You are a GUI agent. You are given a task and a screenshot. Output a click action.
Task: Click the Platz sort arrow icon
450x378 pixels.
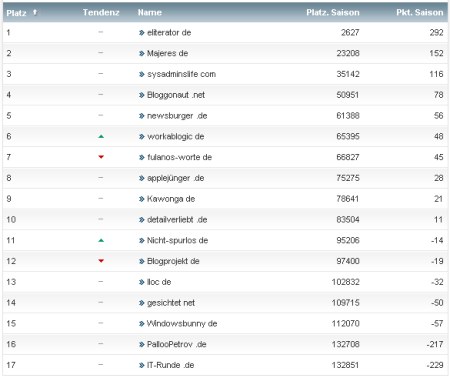tap(35, 12)
